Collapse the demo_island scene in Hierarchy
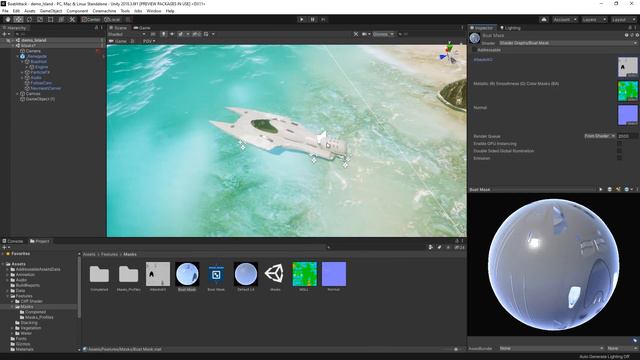This screenshot has width=640, height=360. click(x=13, y=40)
